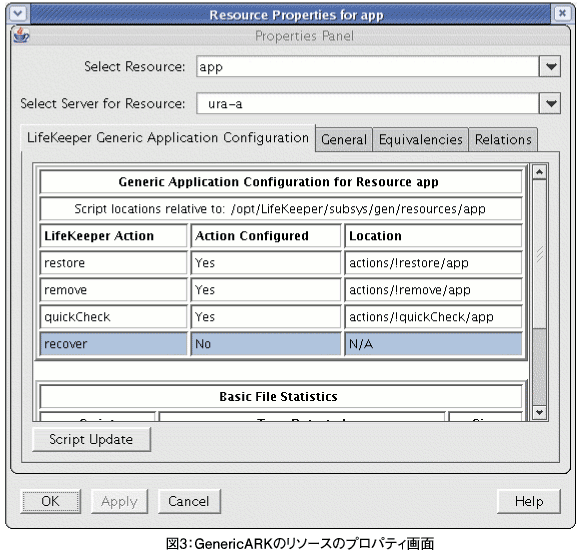
Task: Select the highlighted recover cell
Action: 114,344
